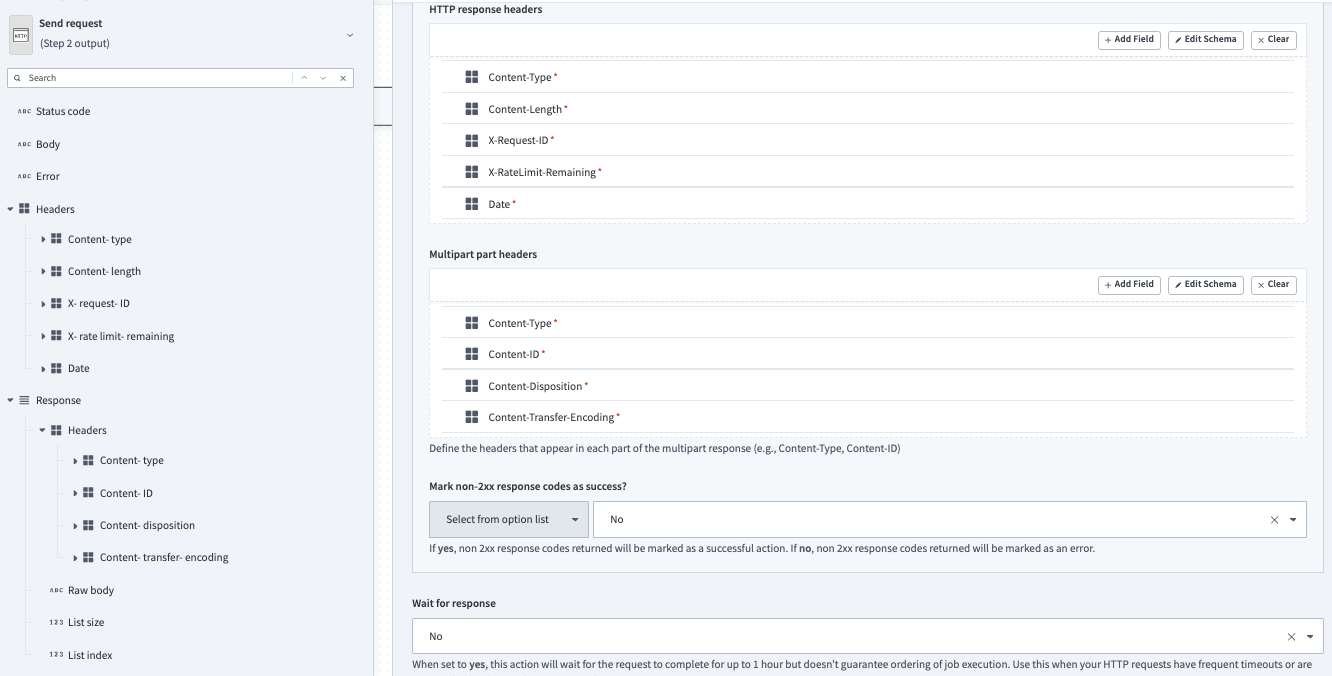The height and width of the screenshot is (676, 1332).
Task: Click the Content-Disposition grid icon in multipart headers
Action: click(471, 385)
